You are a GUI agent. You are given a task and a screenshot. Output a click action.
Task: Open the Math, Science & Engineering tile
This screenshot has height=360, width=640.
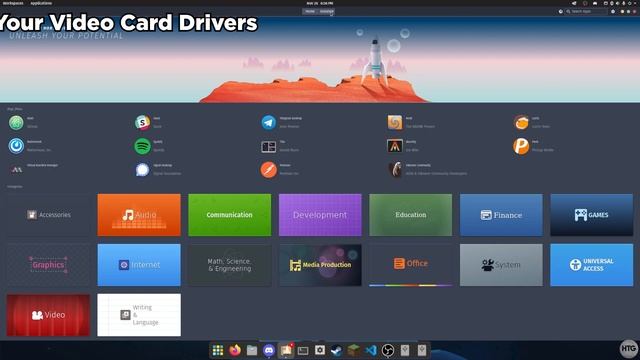tap(229, 265)
